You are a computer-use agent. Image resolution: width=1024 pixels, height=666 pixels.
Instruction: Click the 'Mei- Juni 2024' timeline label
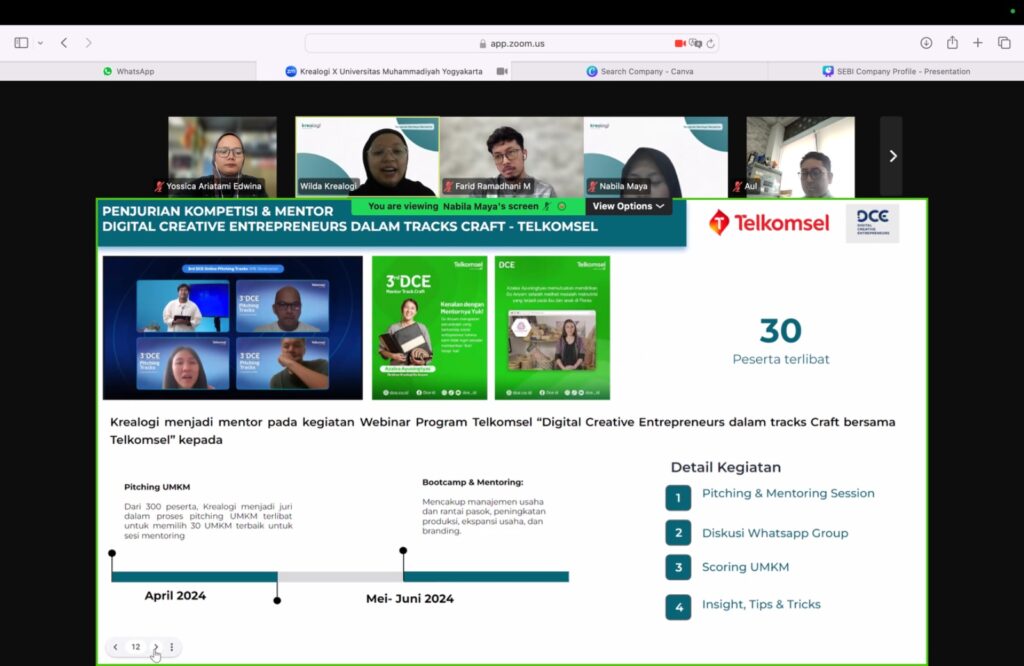[x=409, y=599]
